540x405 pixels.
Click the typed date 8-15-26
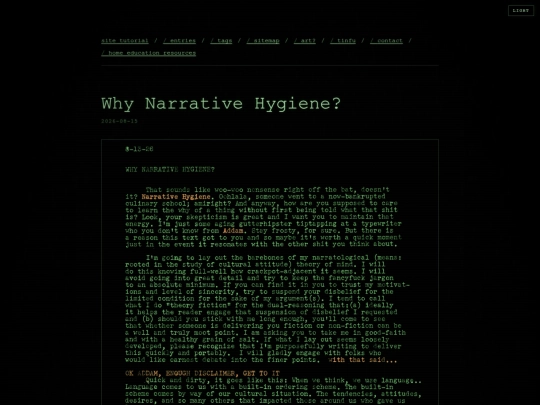[x=139, y=149]
